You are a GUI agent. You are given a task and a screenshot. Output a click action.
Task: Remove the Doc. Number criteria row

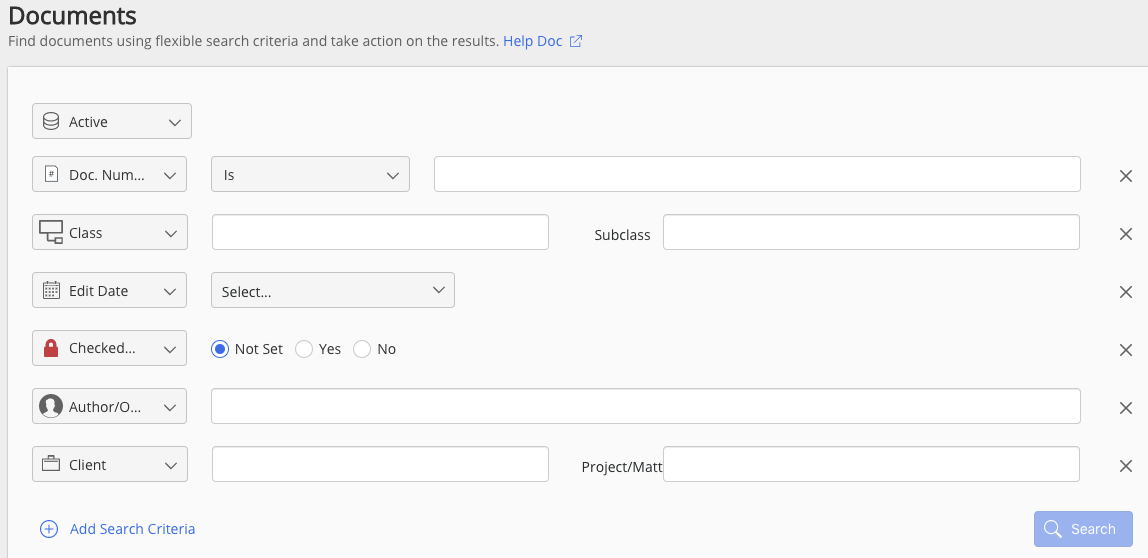pos(1126,176)
